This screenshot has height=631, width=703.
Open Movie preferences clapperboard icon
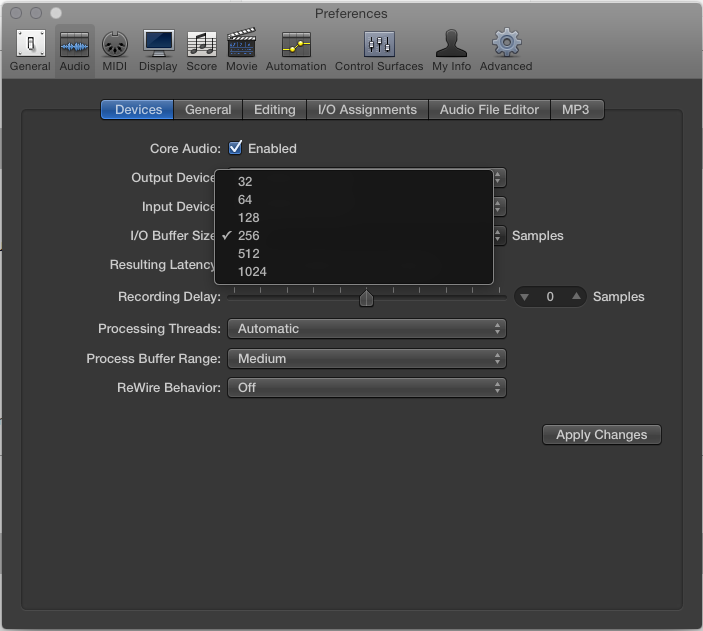click(x=242, y=43)
